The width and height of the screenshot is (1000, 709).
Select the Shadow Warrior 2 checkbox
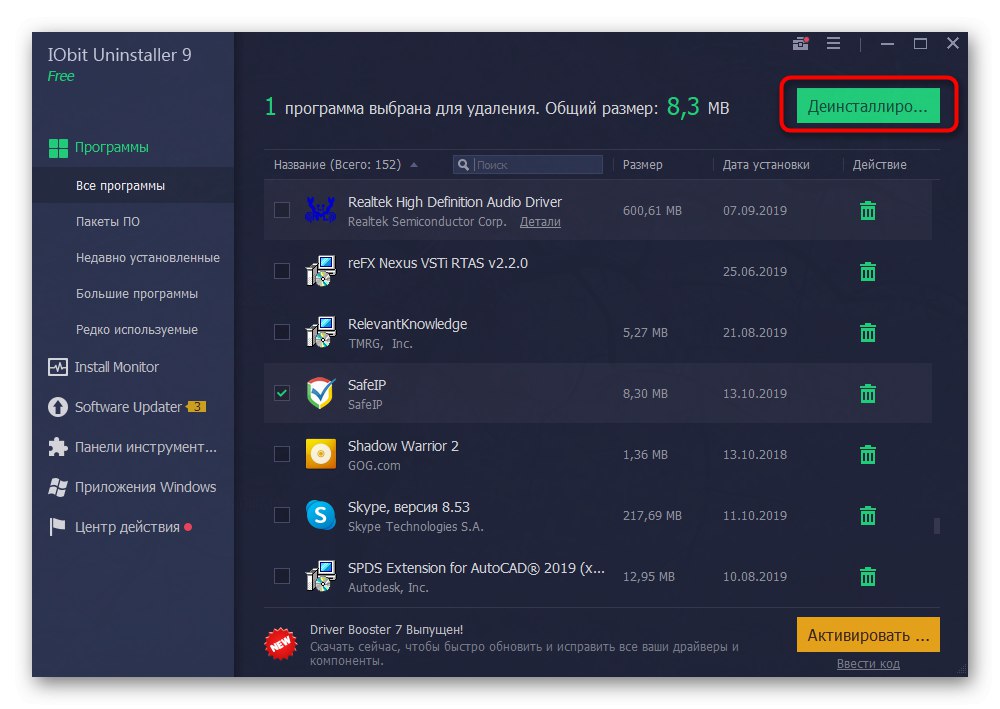click(281, 454)
